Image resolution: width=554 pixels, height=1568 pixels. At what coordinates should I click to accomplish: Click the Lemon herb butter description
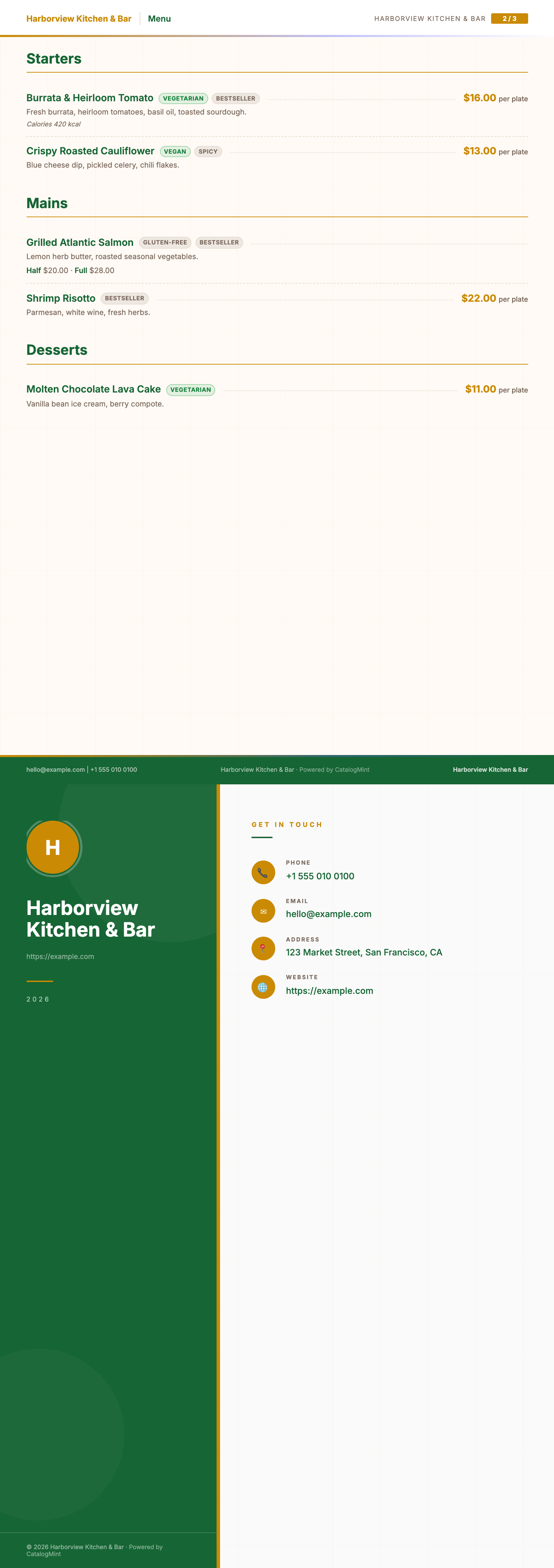[112, 256]
